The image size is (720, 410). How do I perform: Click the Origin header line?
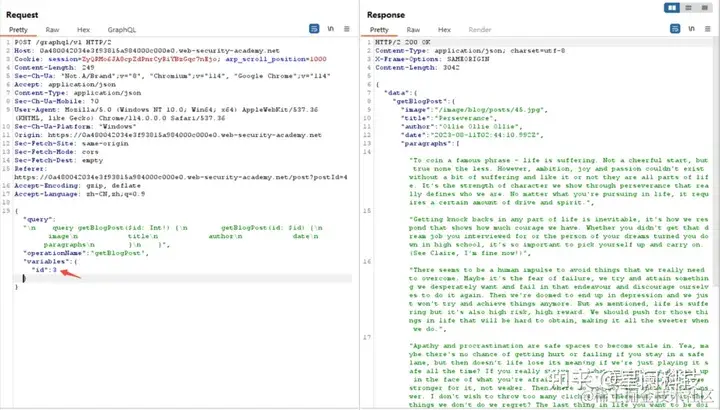(x=168, y=135)
